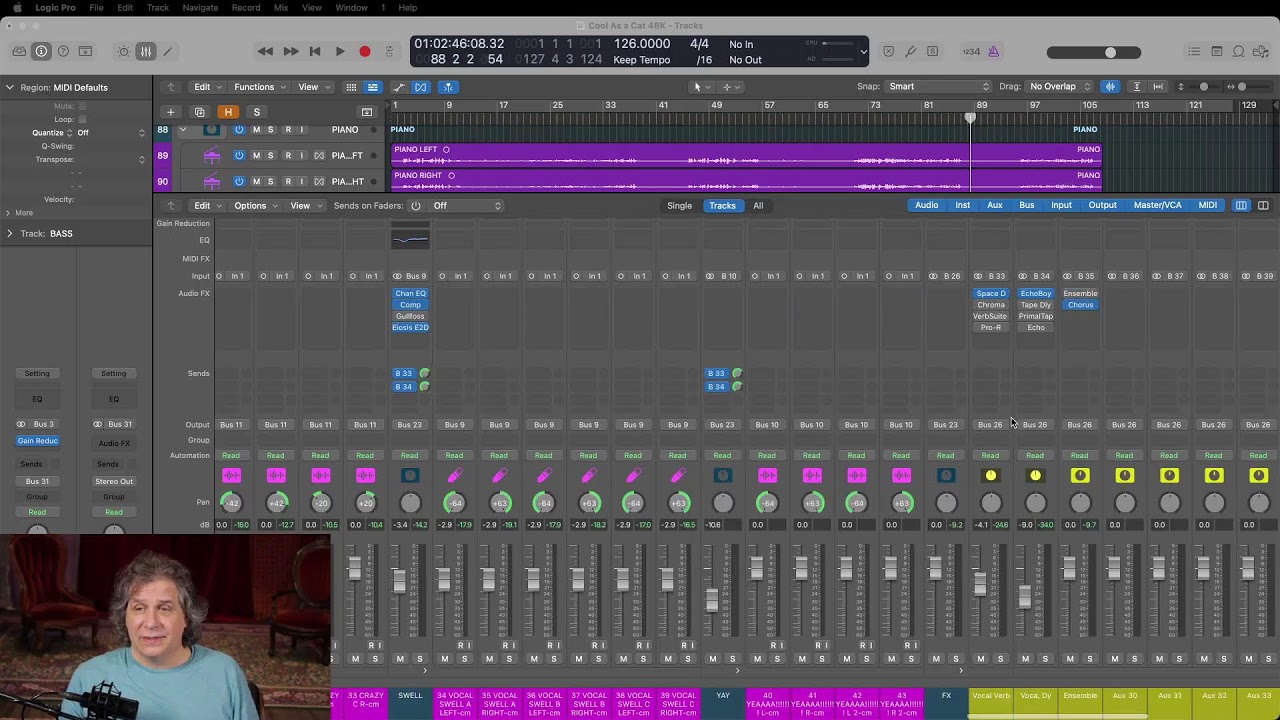Open Sends on Faders Off dropdown

click(x=467, y=206)
